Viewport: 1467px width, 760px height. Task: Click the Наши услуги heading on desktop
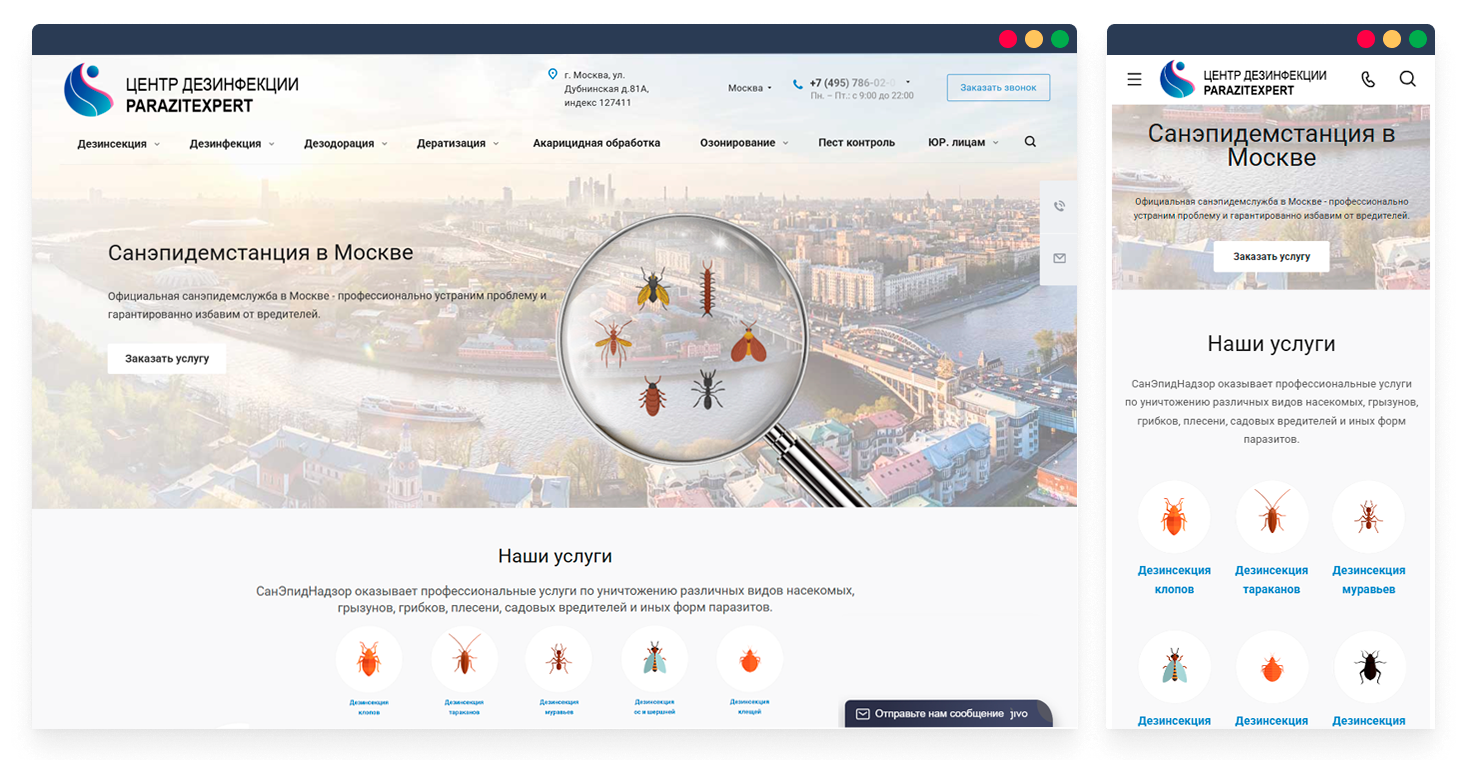555,556
